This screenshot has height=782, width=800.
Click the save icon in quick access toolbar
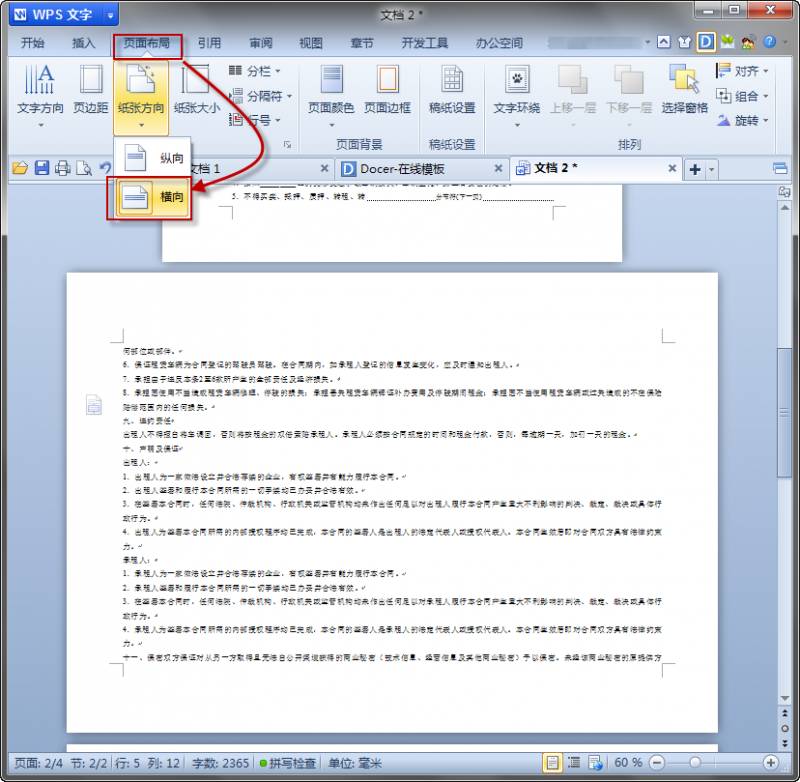(x=42, y=168)
